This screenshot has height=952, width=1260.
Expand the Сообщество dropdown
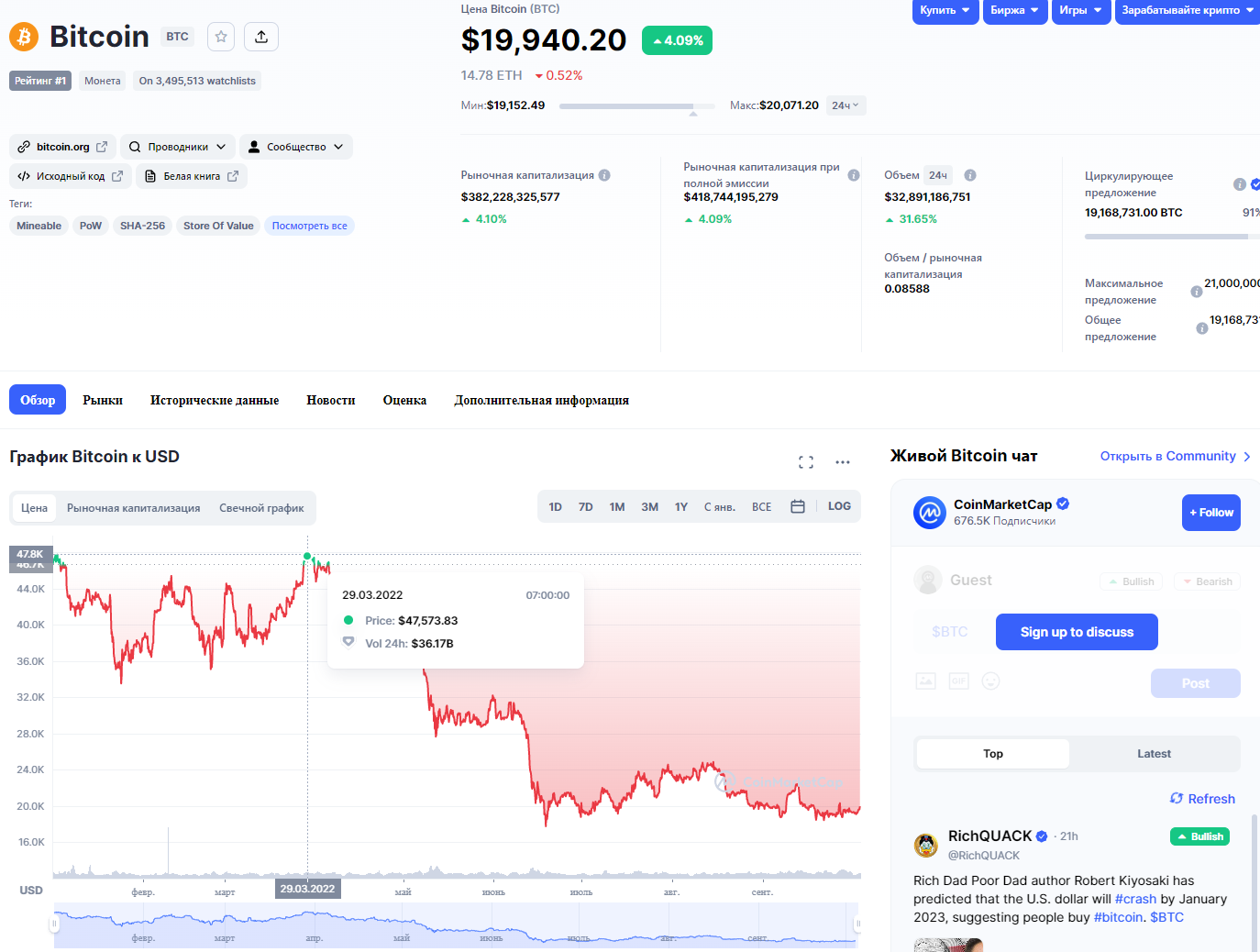(296, 147)
